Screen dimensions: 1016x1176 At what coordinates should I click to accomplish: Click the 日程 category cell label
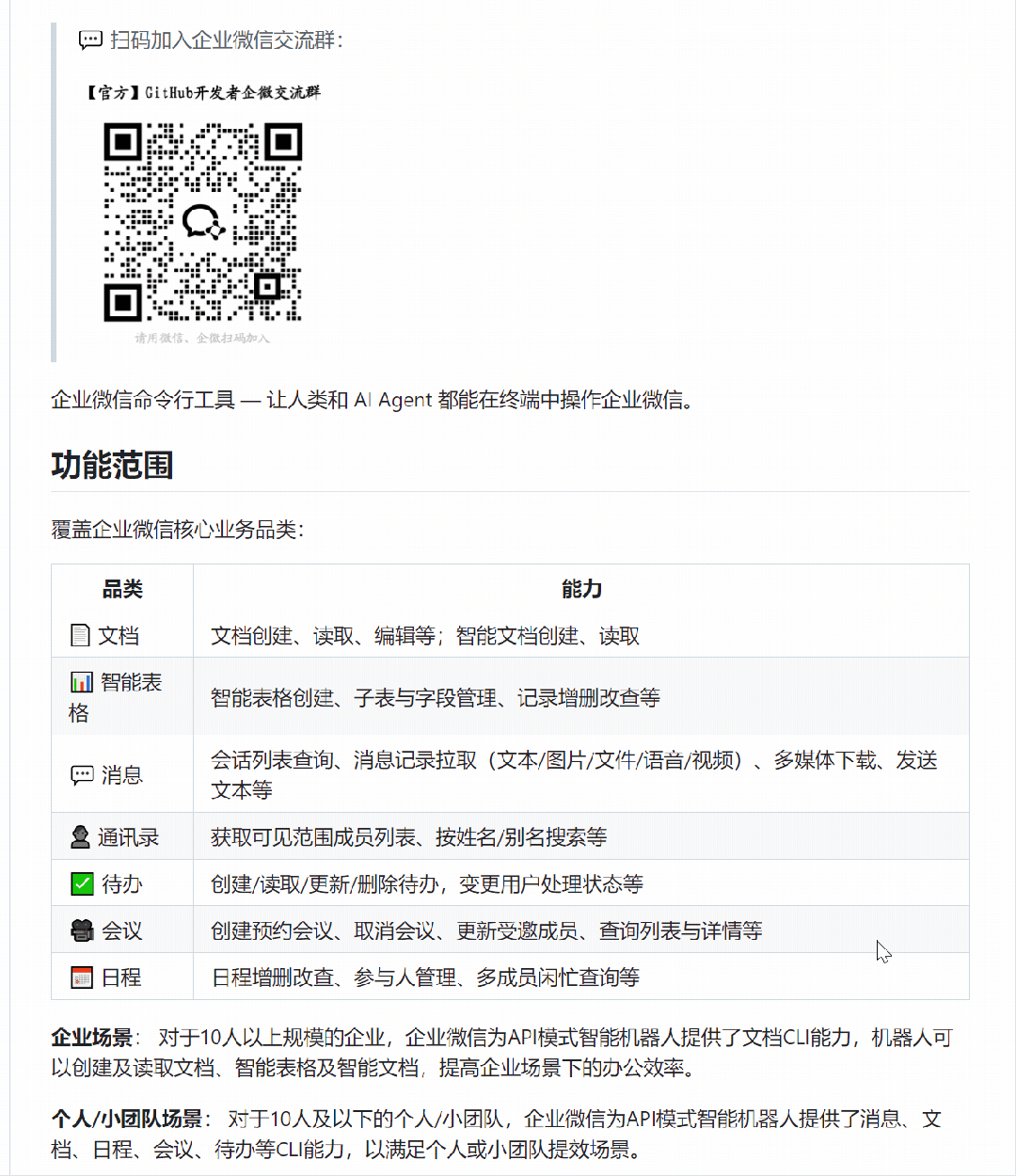pos(122,977)
